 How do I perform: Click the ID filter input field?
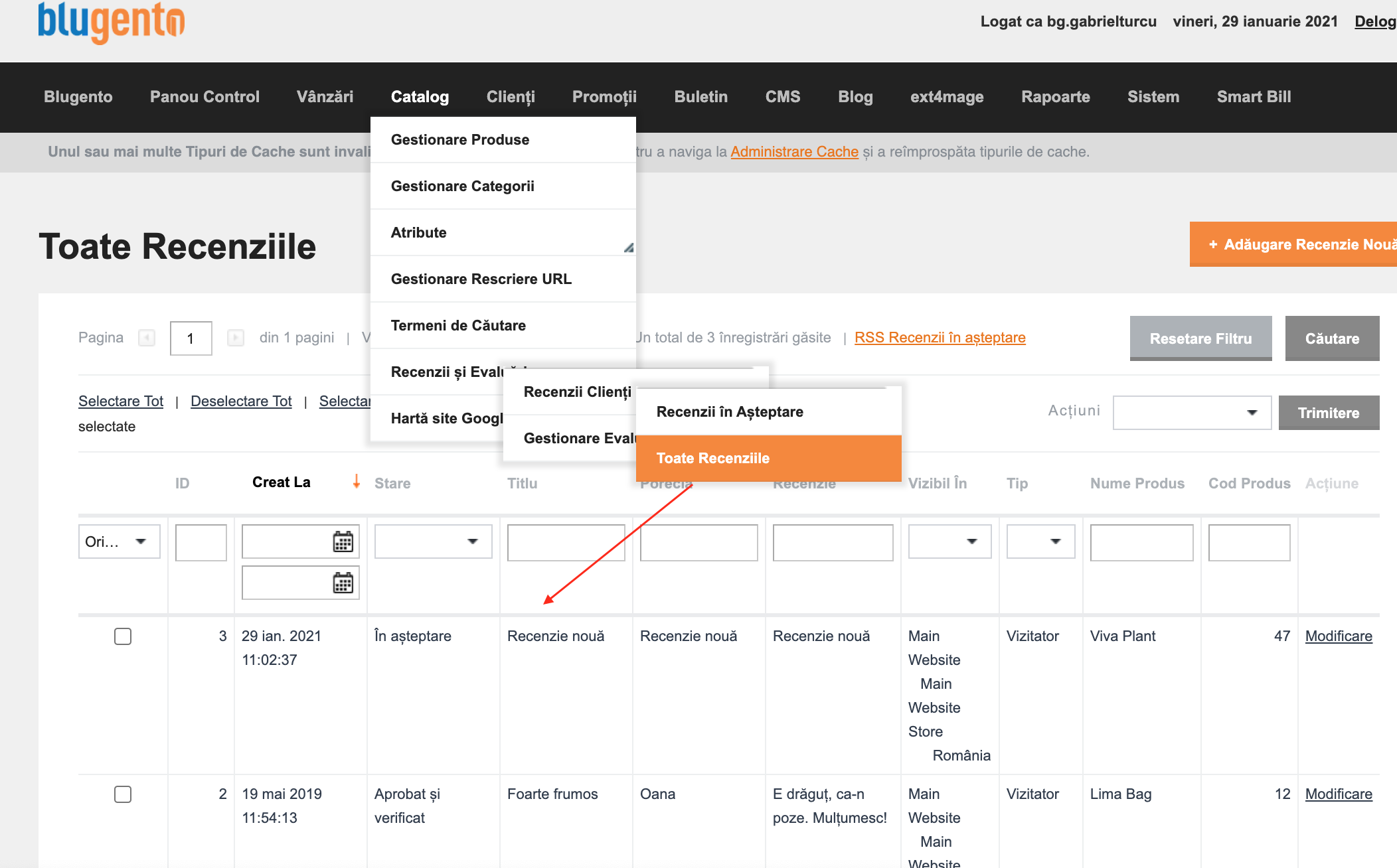pyautogui.click(x=201, y=543)
